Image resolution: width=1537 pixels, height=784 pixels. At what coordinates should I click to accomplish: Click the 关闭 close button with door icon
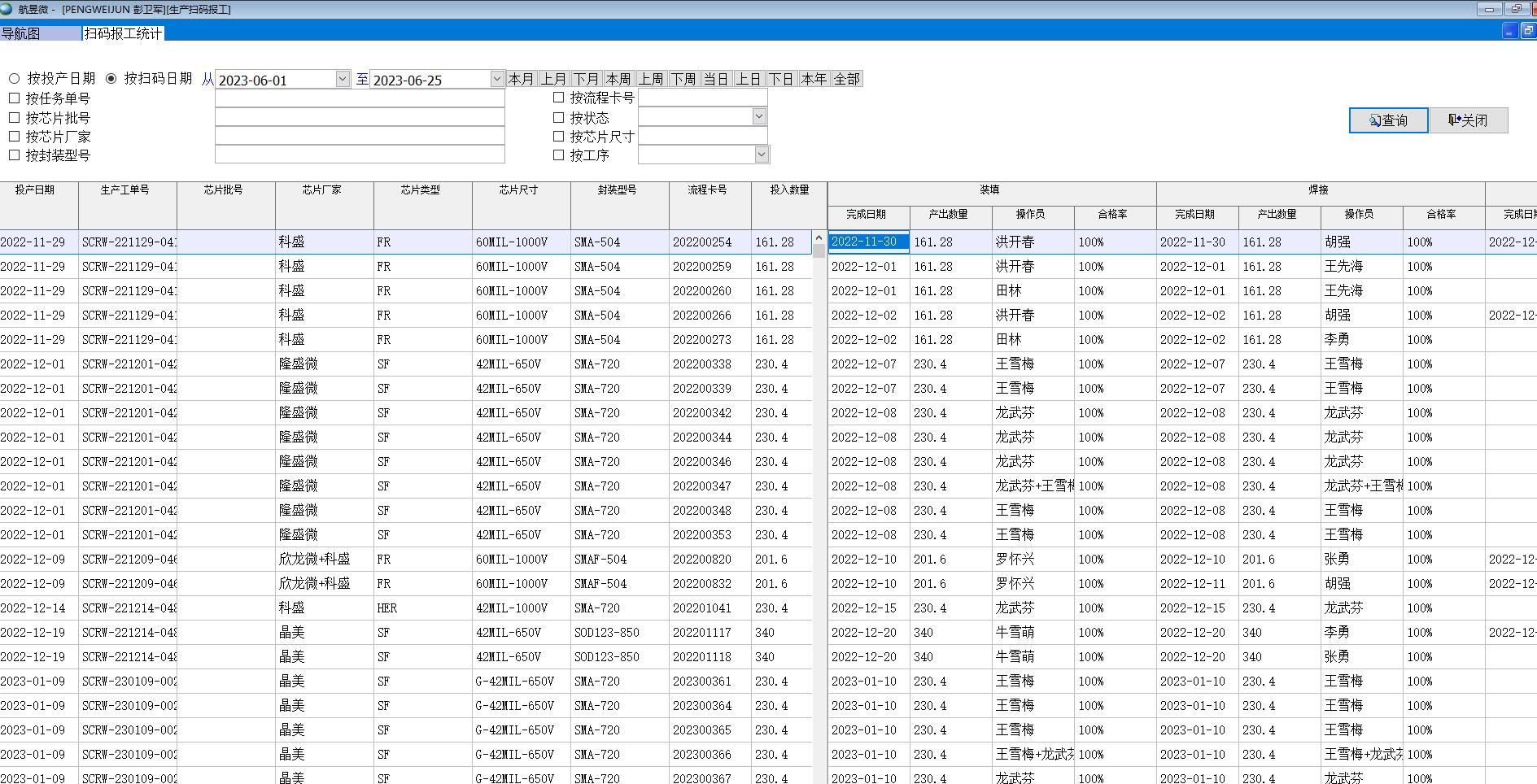(x=1469, y=120)
